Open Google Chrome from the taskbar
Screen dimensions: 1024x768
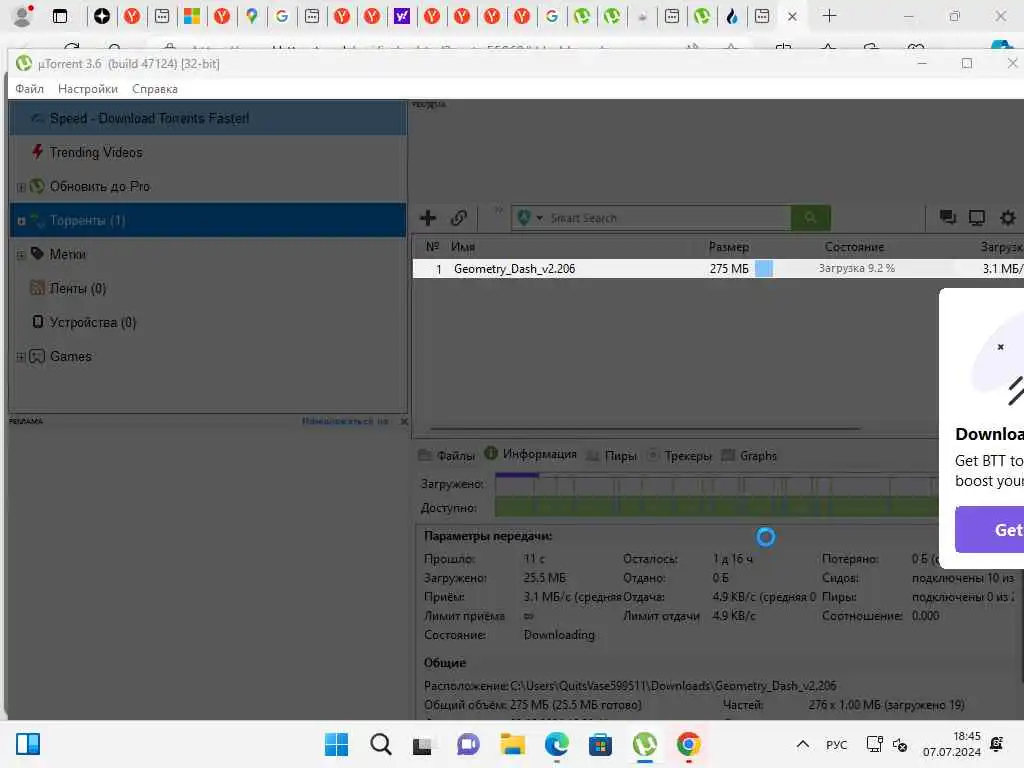[688, 744]
